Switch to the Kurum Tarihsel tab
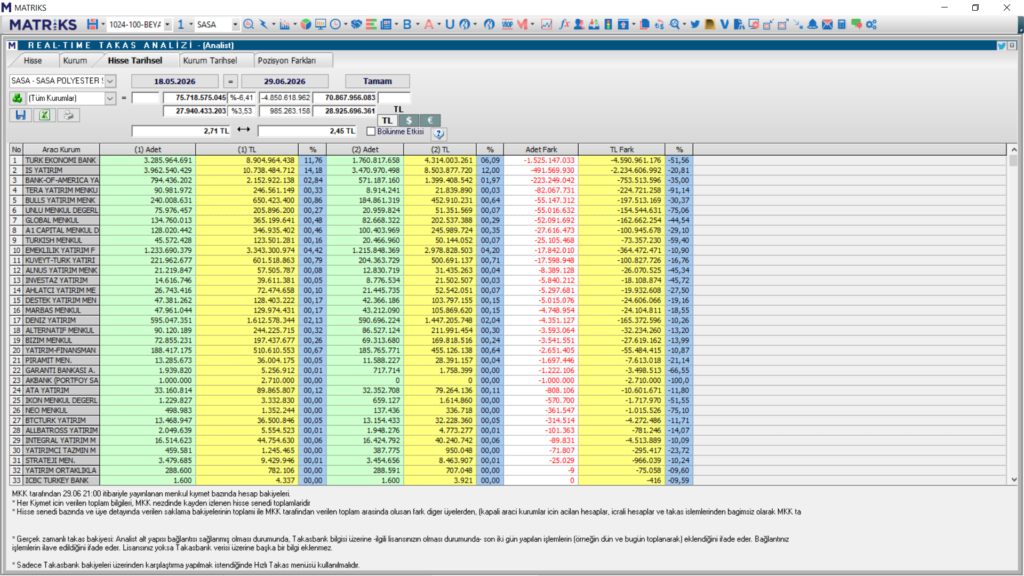Image resolution: width=1024 pixels, height=576 pixels. coord(210,60)
